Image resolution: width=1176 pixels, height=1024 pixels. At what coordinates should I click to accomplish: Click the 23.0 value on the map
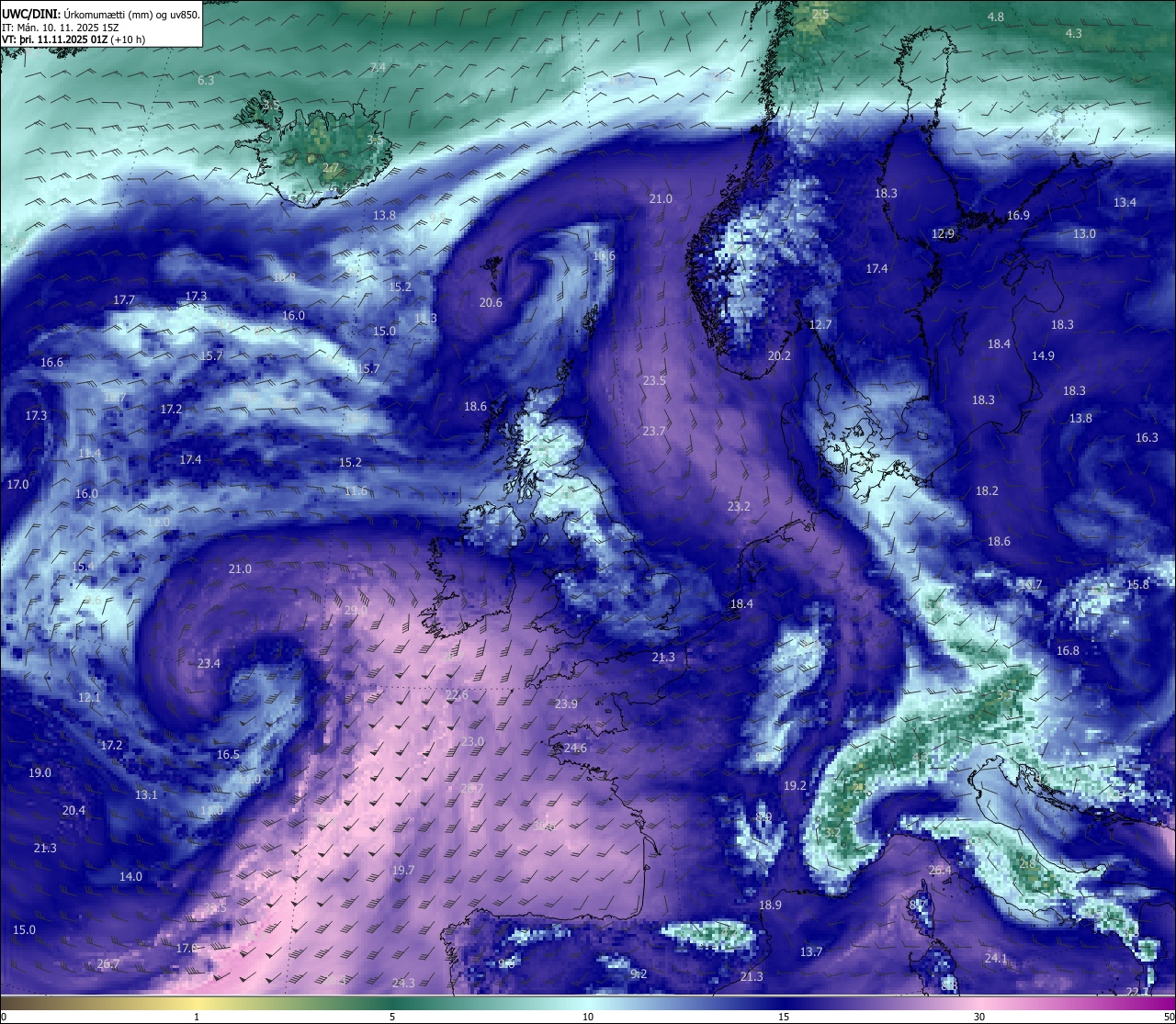click(472, 741)
